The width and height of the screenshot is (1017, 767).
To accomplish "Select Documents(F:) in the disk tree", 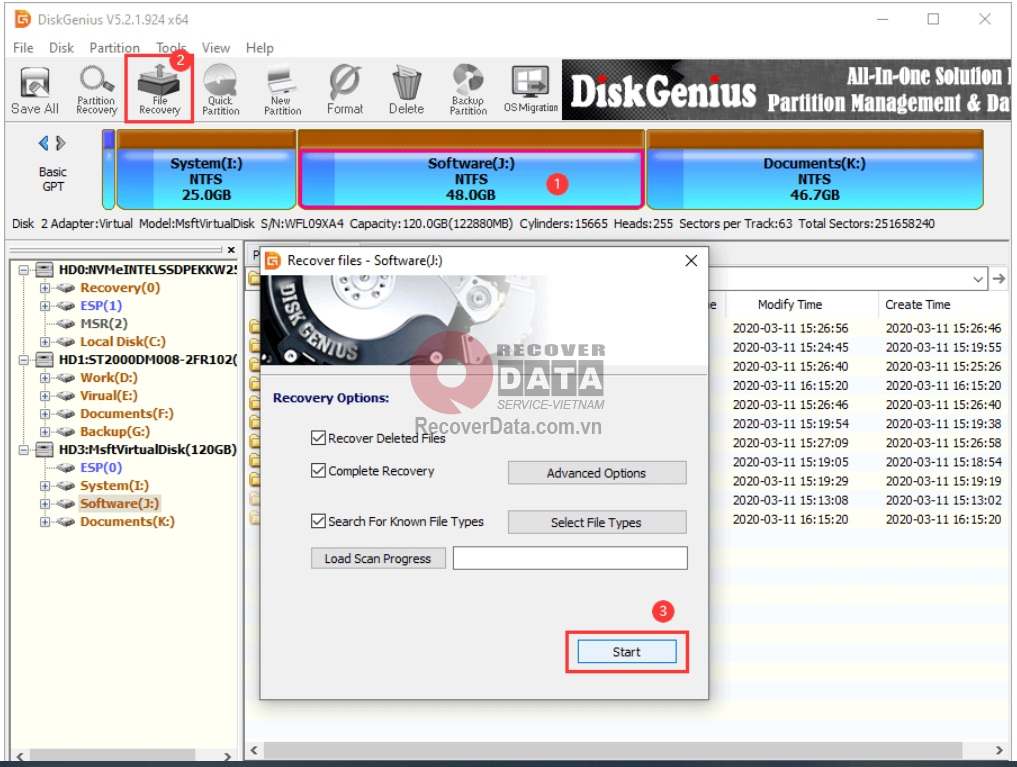I will pos(126,414).
